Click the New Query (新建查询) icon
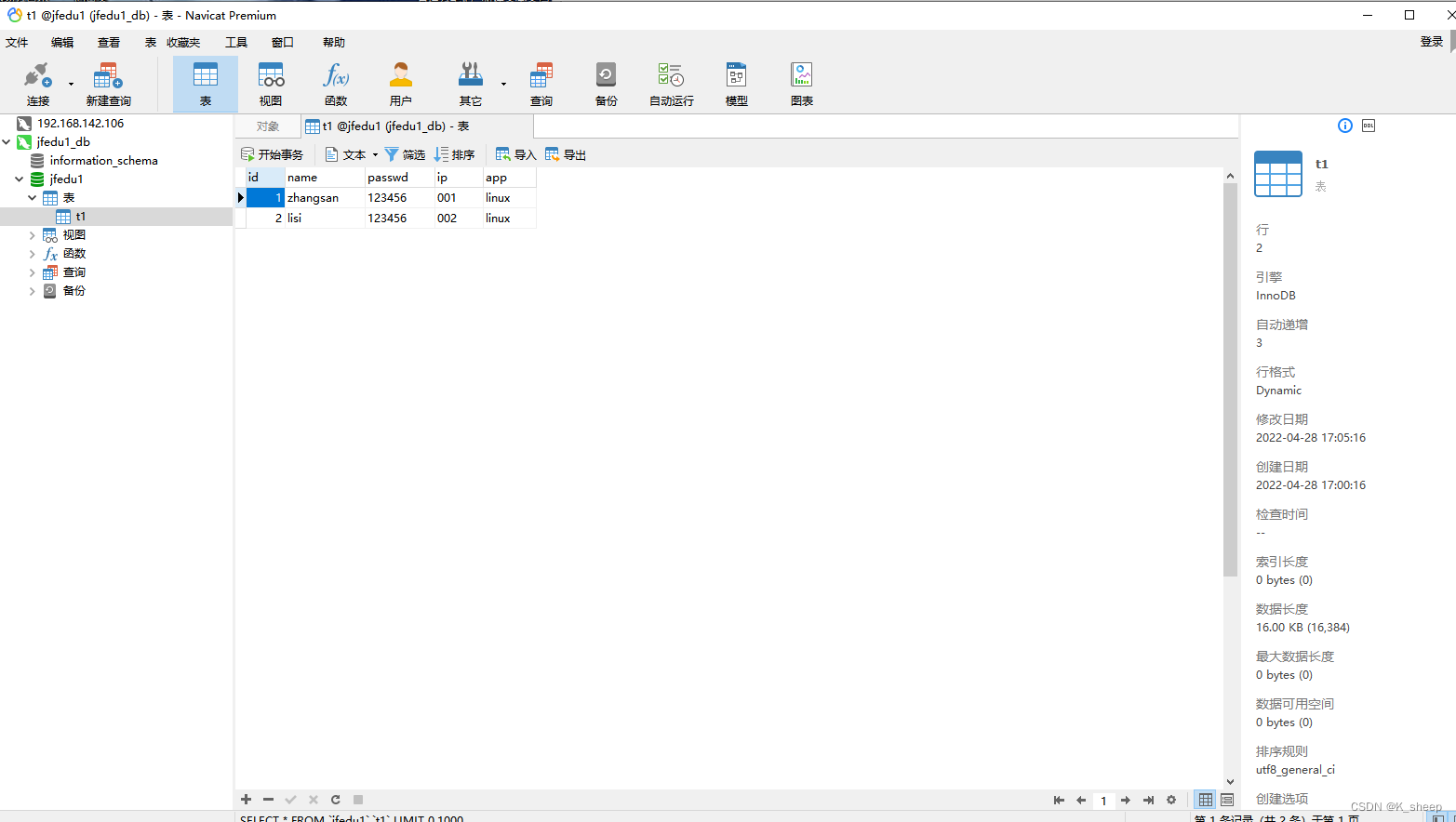 [x=108, y=84]
